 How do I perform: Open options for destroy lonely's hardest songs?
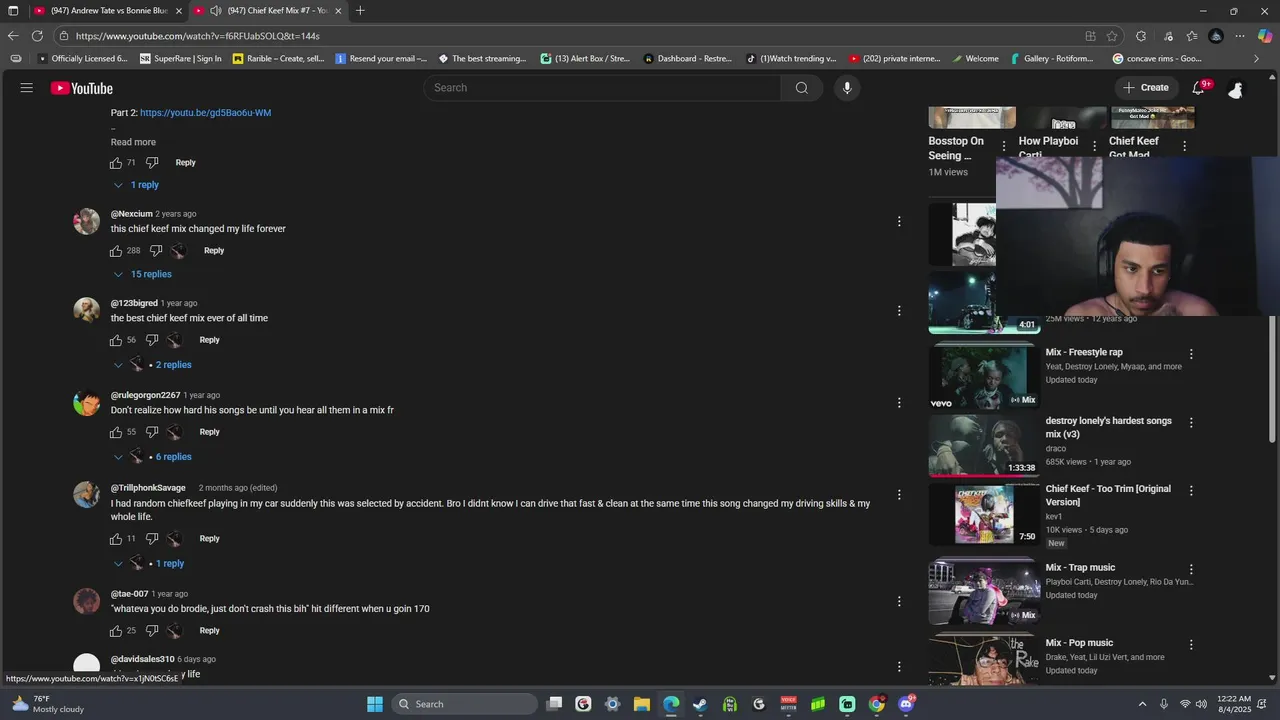(x=1191, y=423)
